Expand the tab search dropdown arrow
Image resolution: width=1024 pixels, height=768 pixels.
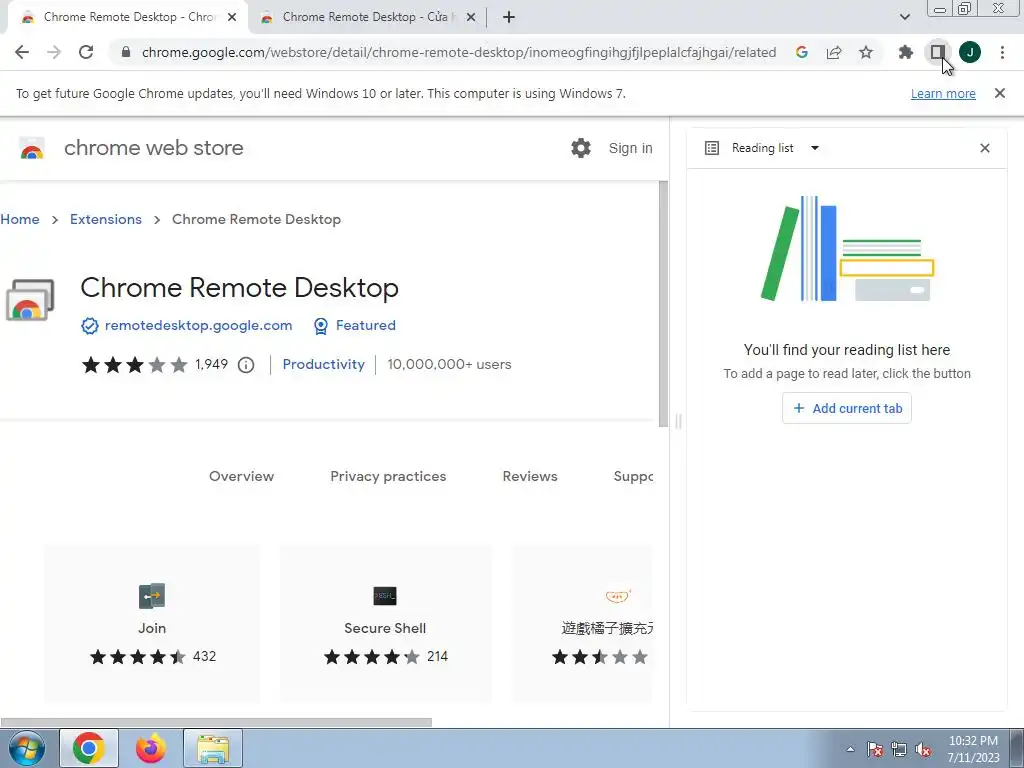pos(904,17)
